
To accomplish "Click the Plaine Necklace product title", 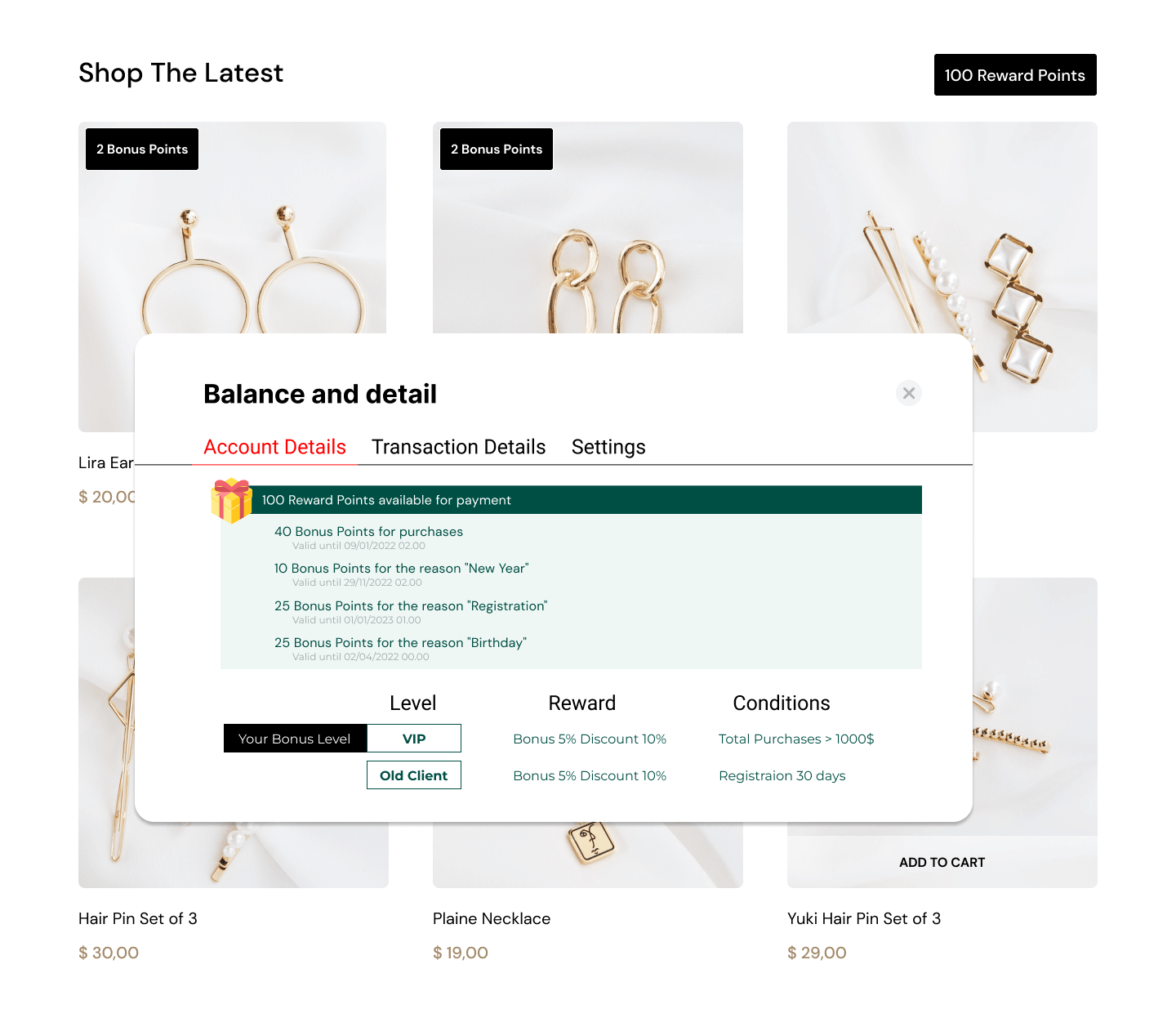I will (x=492, y=918).
